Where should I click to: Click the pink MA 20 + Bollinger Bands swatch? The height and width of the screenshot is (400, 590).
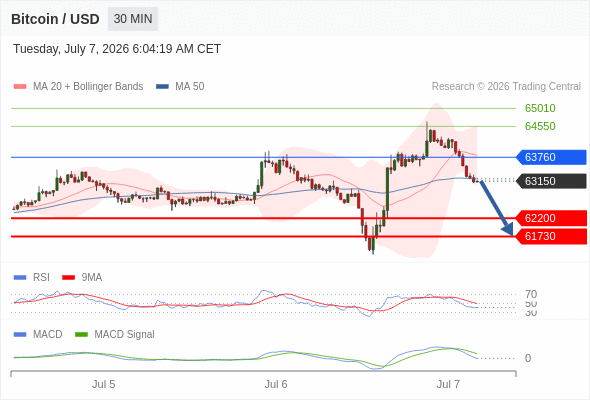[20, 87]
